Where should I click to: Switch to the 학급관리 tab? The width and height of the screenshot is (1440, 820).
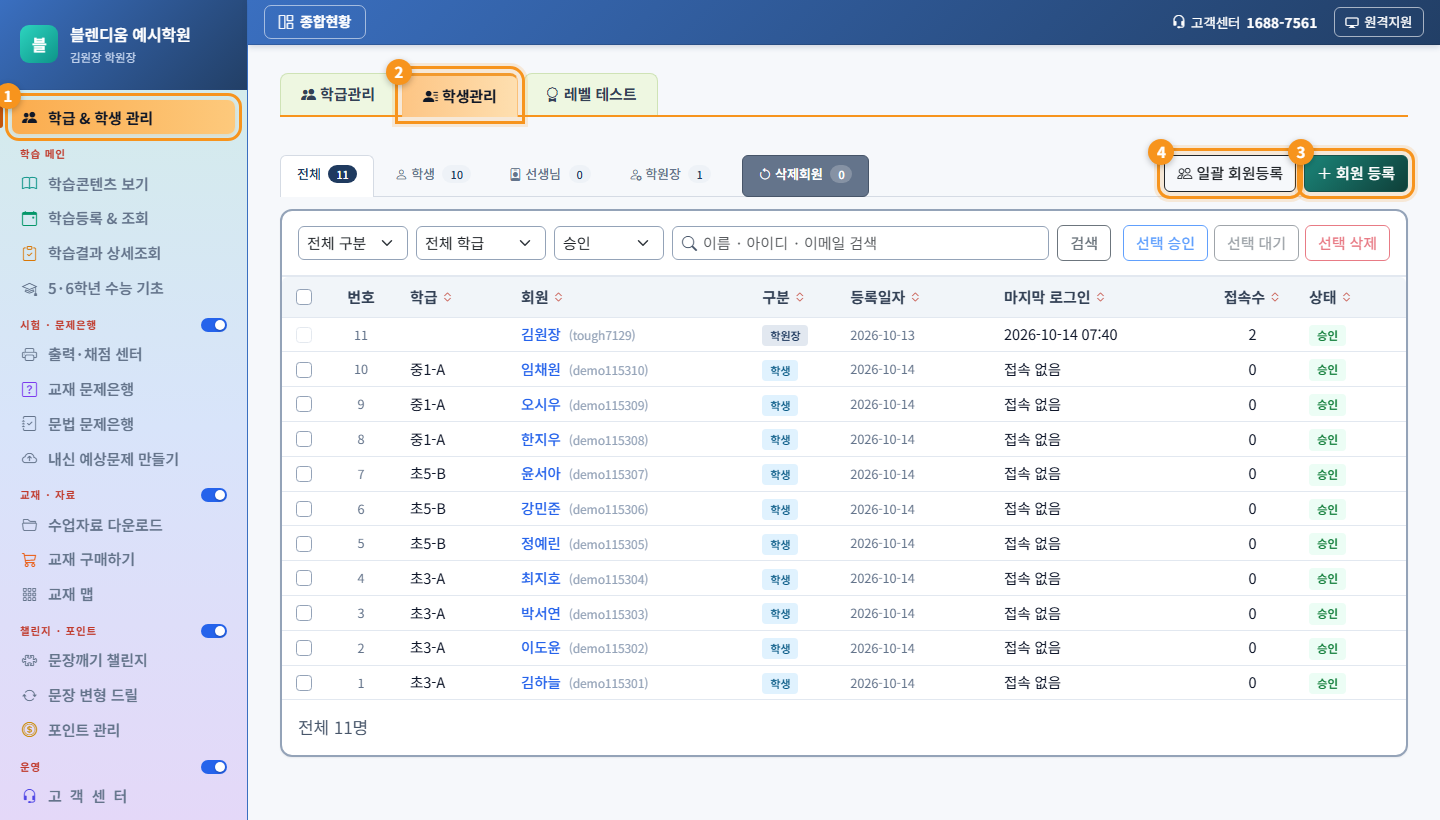(338, 95)
